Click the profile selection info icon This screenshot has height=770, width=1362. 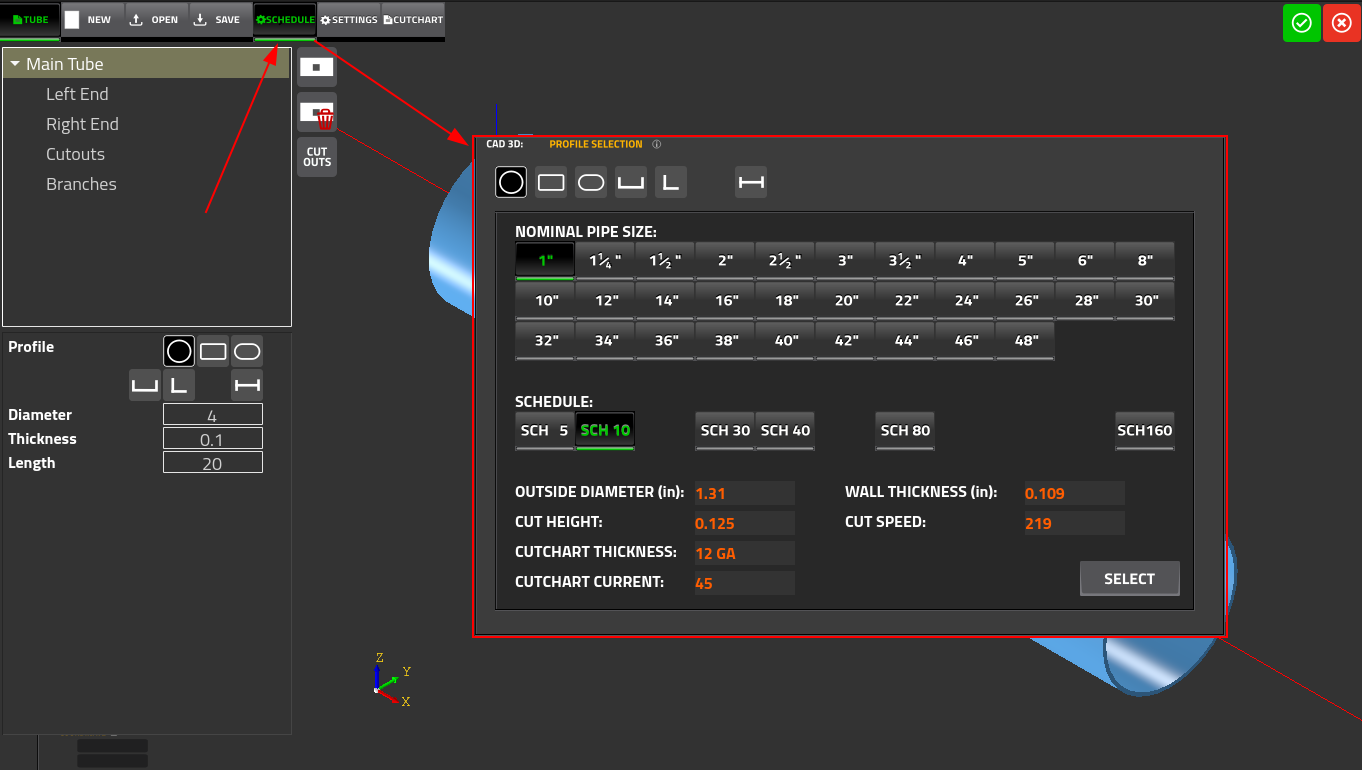pos(657,144)
